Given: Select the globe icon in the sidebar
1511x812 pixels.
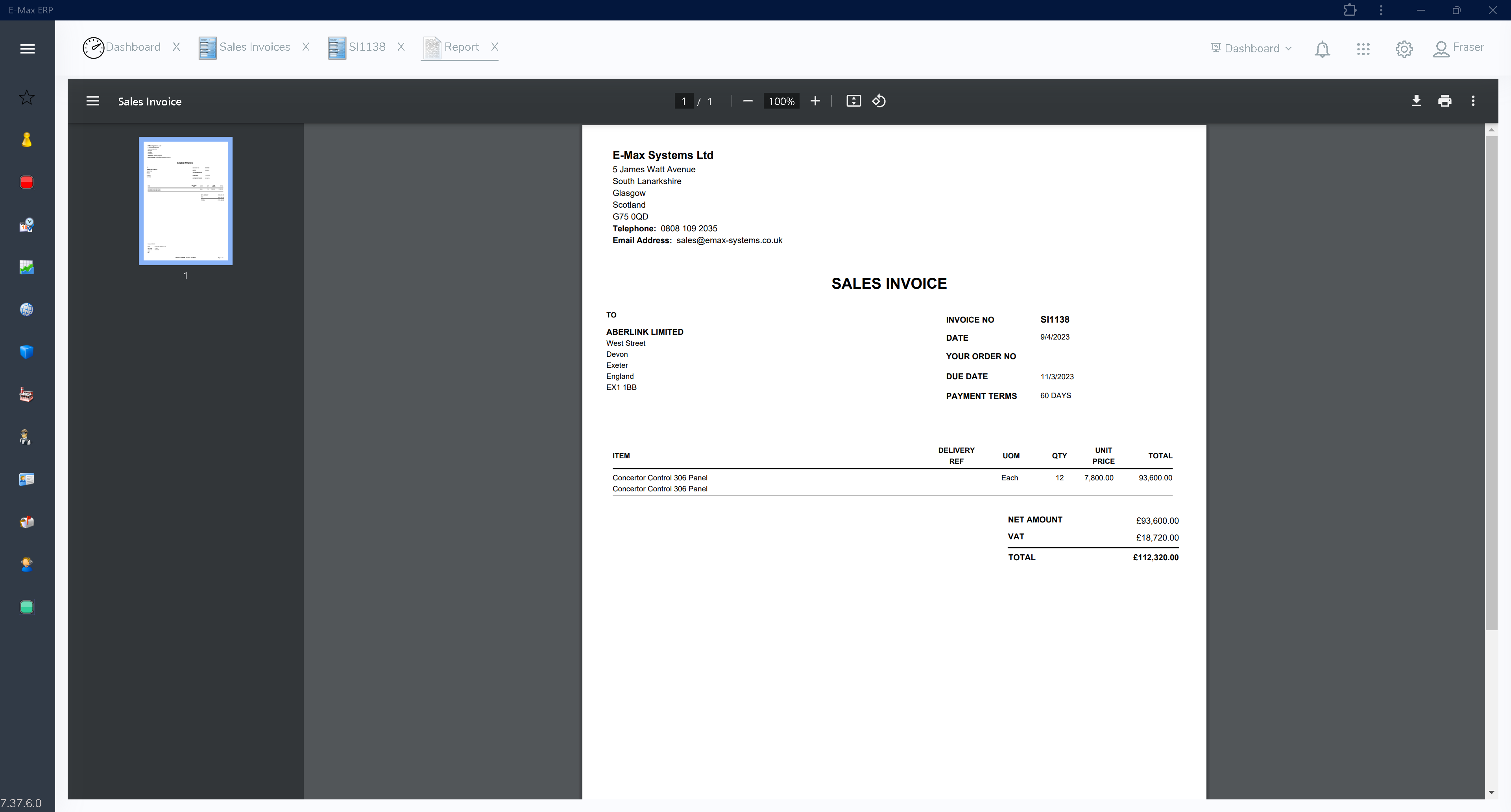Looking at the screenshot, I should coord(26,310).
